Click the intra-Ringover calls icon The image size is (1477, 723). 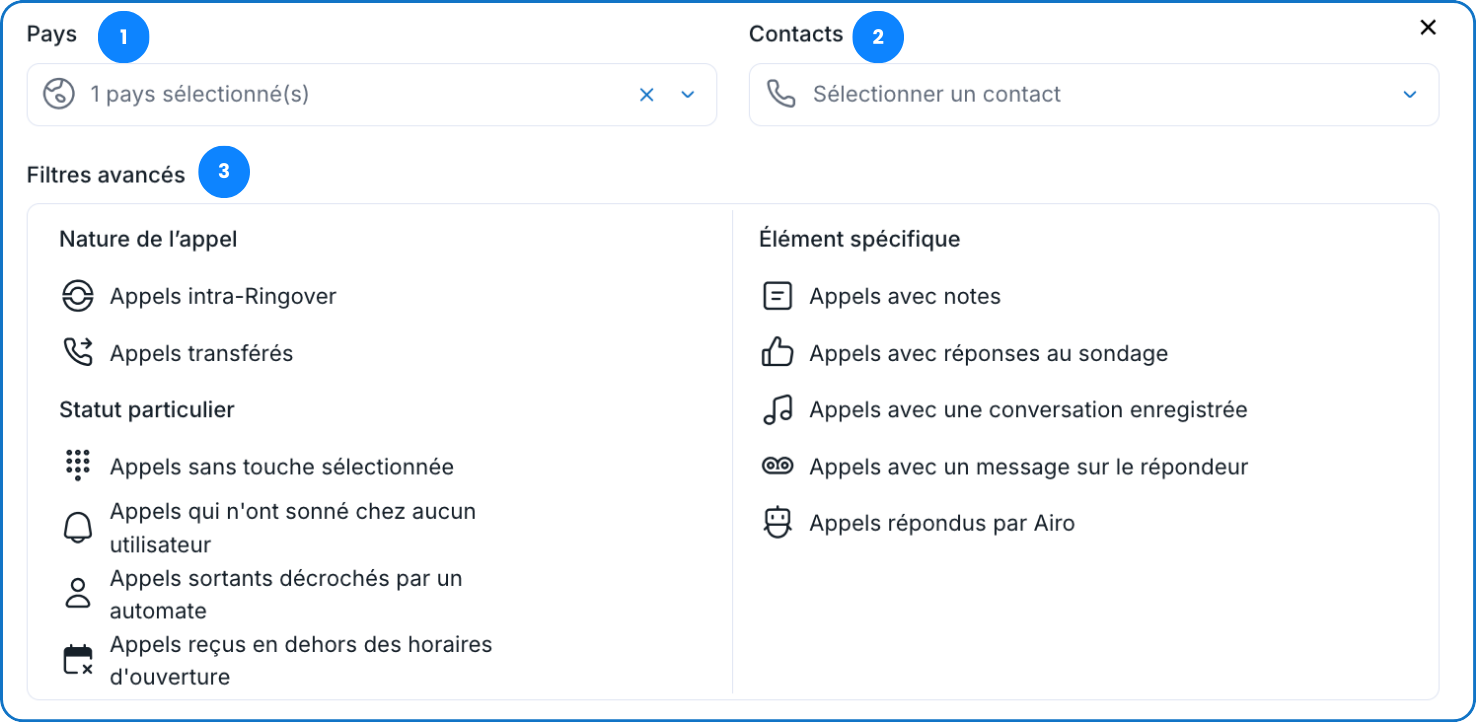[x=77, y=296]
